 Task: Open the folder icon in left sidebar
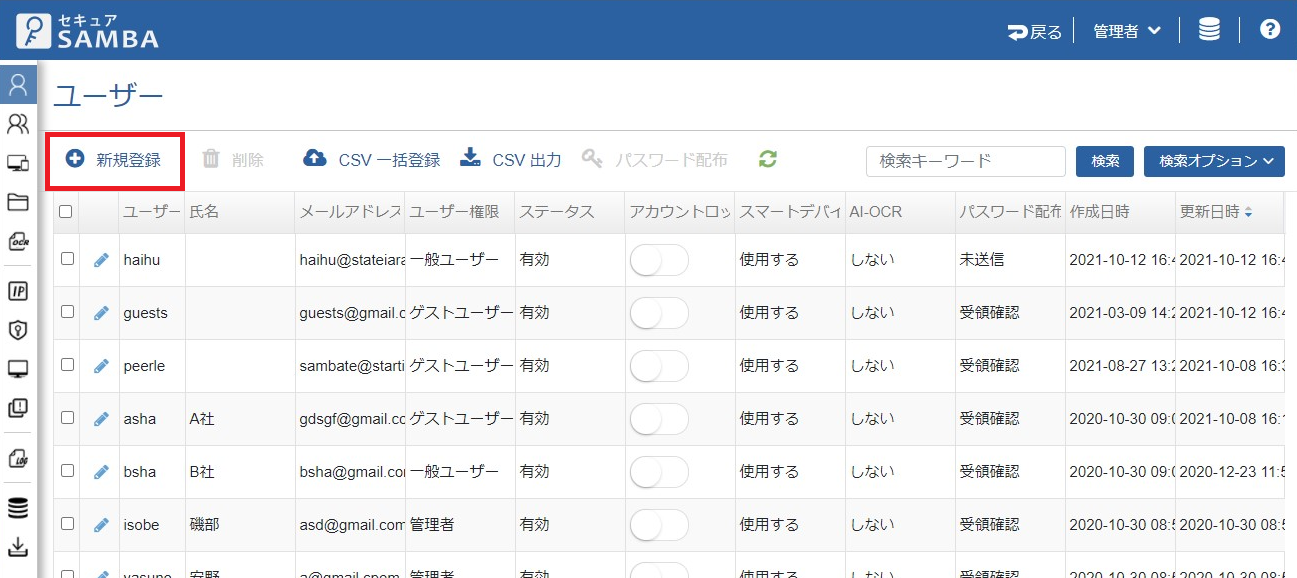18,202
